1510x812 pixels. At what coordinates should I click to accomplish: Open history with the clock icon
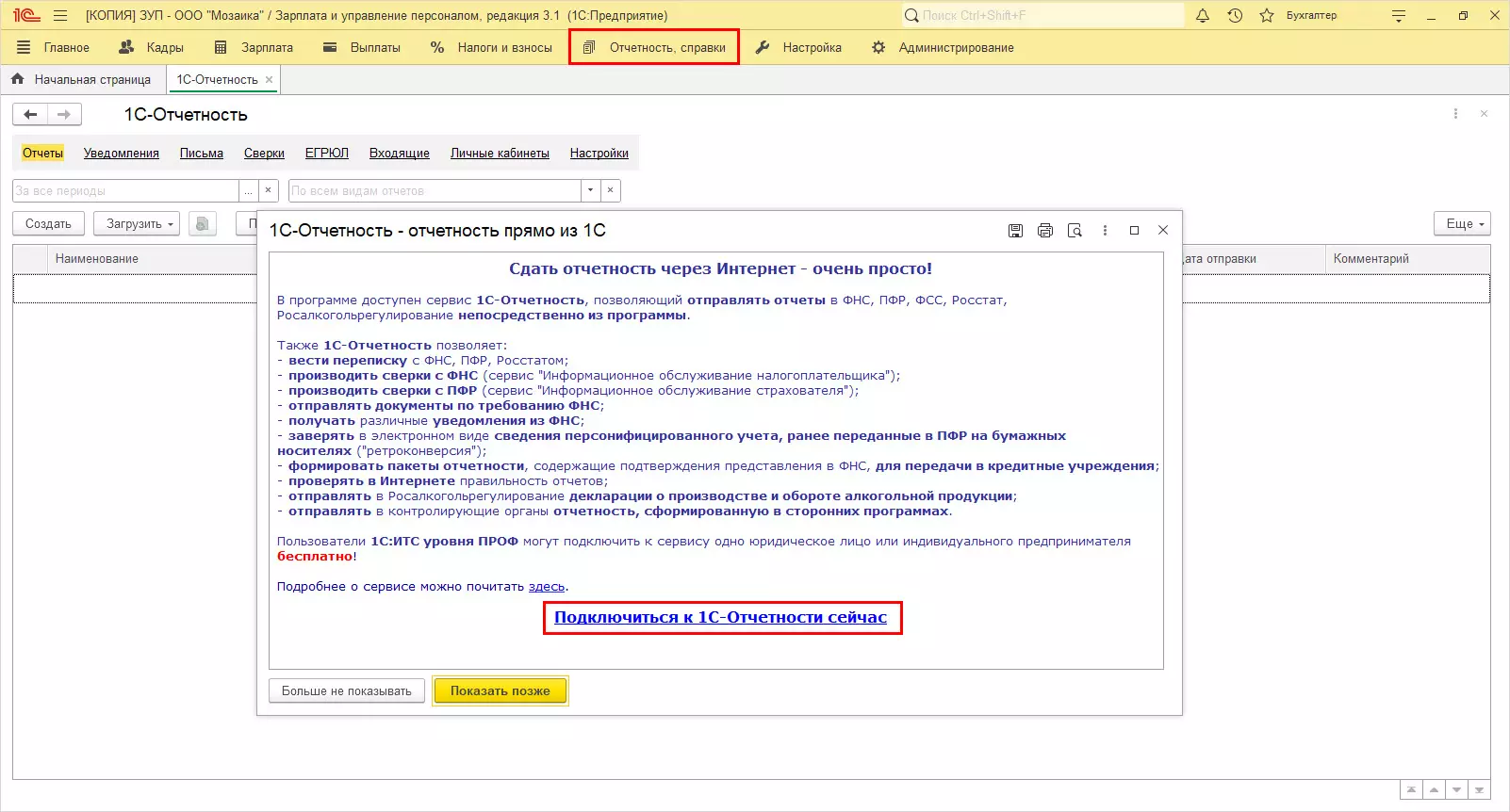tap(1235, 15)
